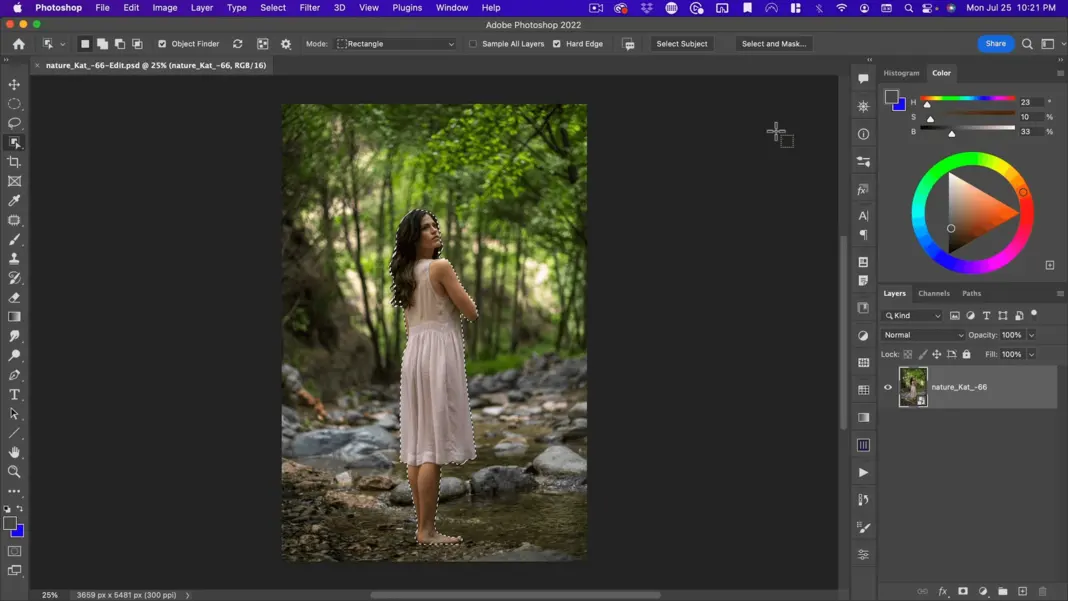Select the Lasso tool
Screen dimensions: 1068x601
[x=14, y=123]
